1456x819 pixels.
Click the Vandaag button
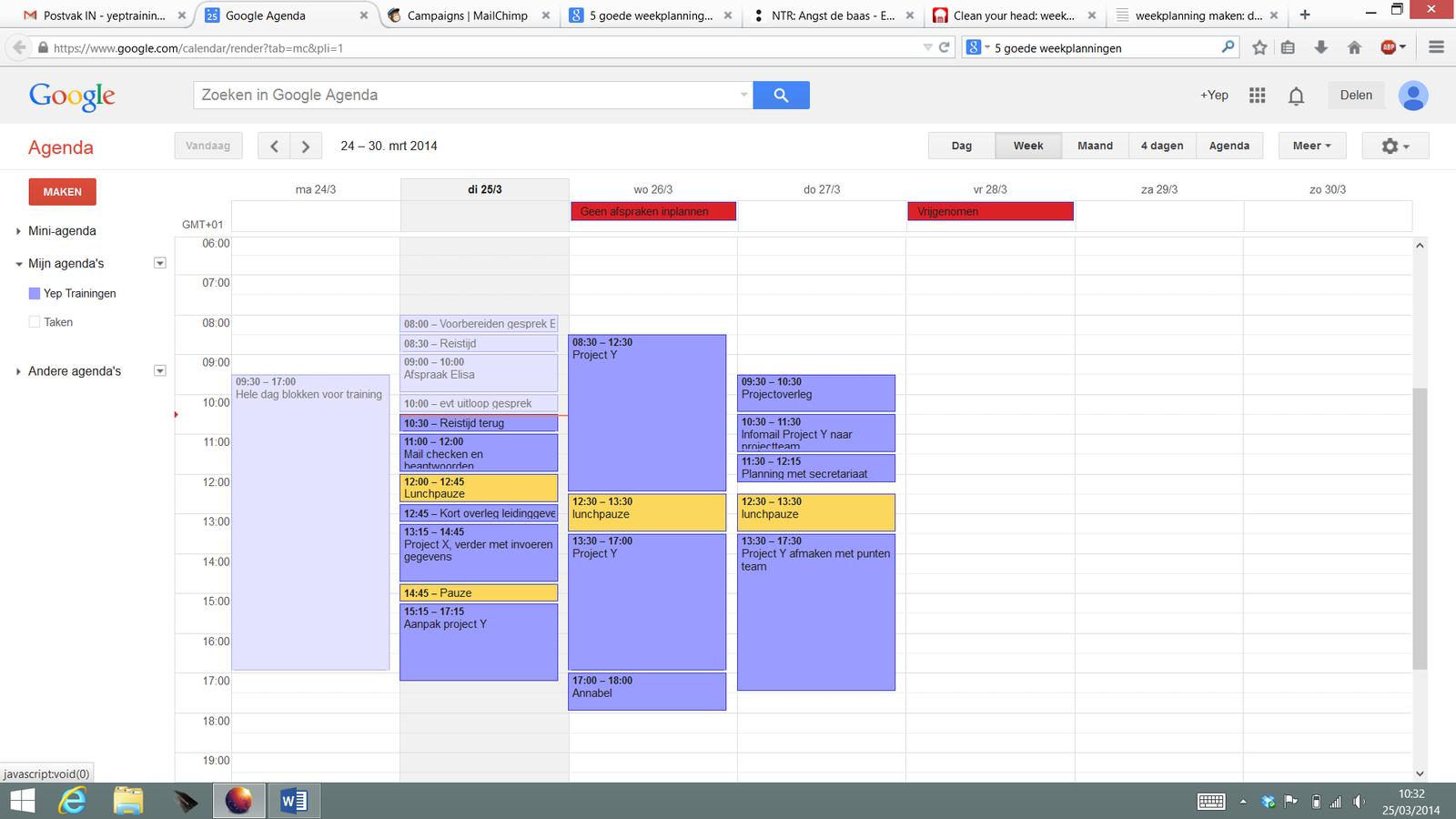[207, 146]
